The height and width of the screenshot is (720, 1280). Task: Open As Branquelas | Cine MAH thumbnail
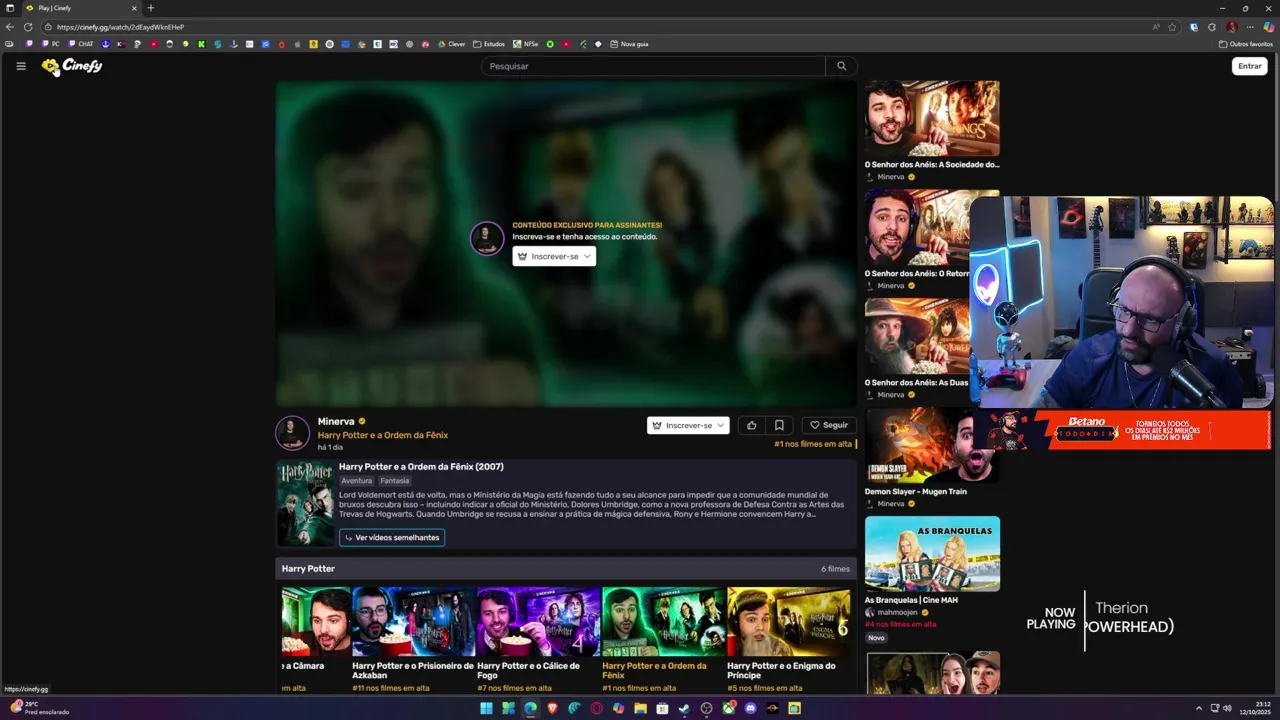[x=932, y=553]
